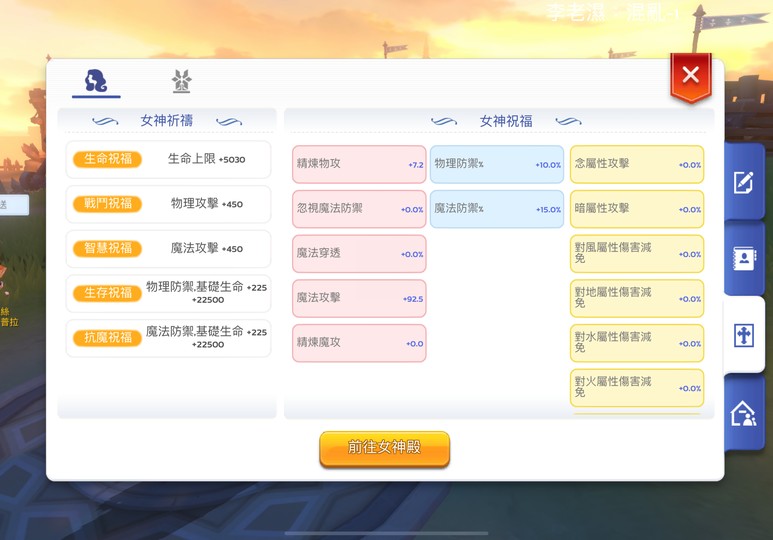Open the contact book side tab icon

coord(743,258)
